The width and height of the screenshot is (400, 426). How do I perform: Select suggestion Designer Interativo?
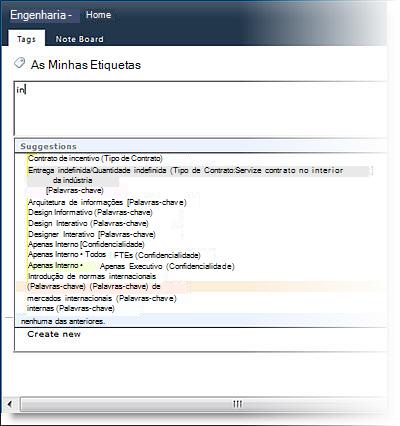coord(92,234)
